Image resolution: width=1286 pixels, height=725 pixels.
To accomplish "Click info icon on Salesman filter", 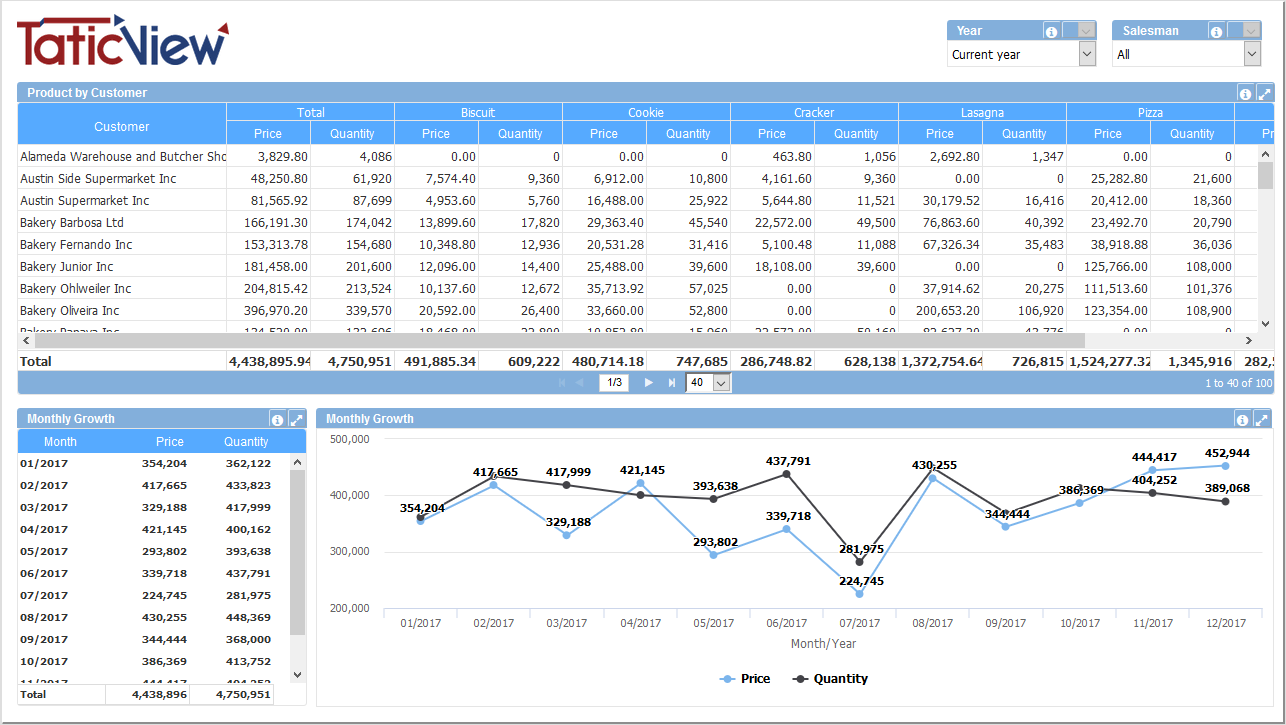I will pos(1216,32).
